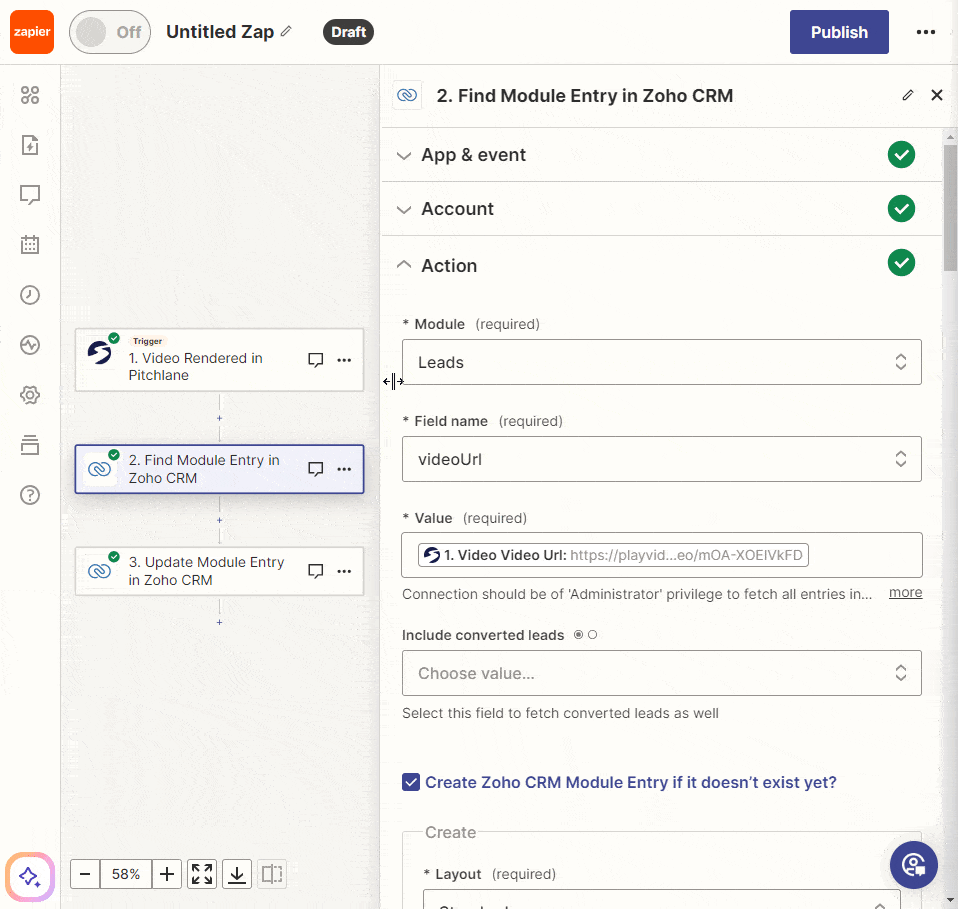Open the Layout dropdown
Viewport: 958px width, 909px height.
[x=662, y=899]
